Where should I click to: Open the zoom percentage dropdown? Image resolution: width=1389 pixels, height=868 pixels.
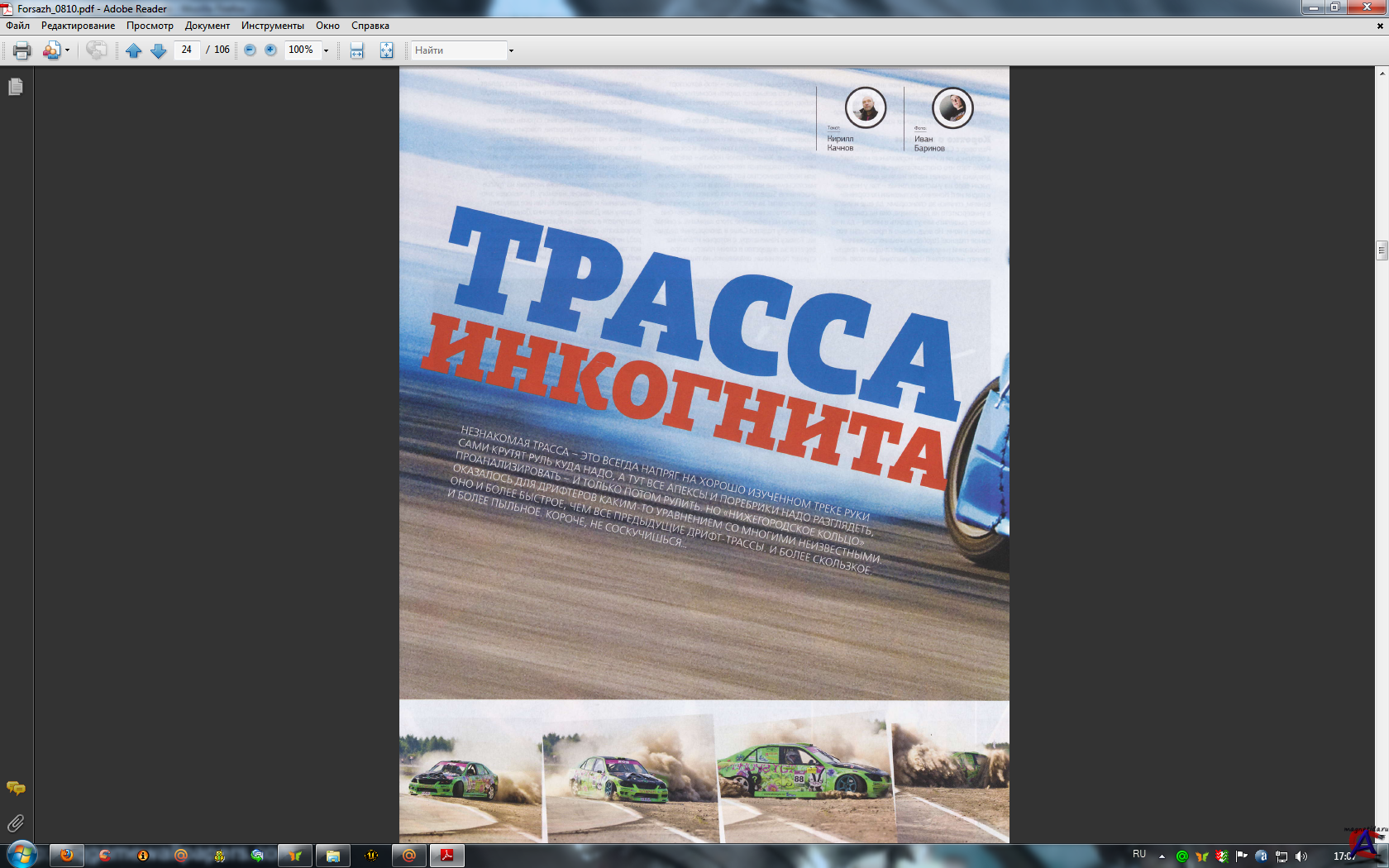tap(326, 50)
